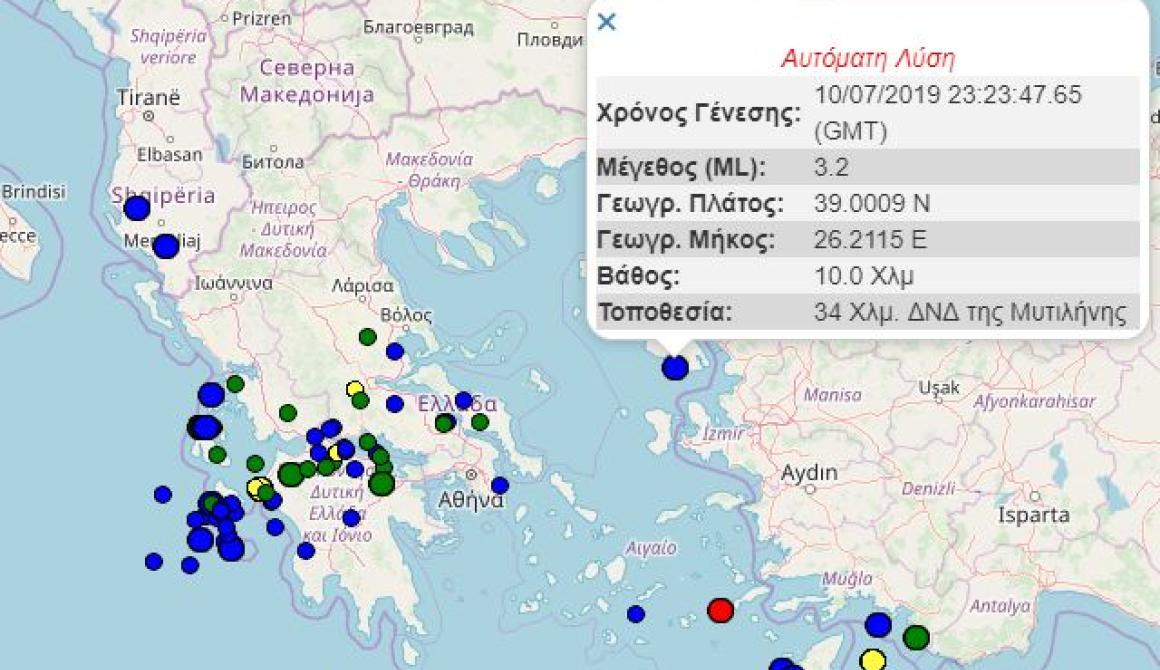Click the Северна Македонија country label
Image resolution: width=1160 pixels, height=670 pixels.
tap(307, 81)
